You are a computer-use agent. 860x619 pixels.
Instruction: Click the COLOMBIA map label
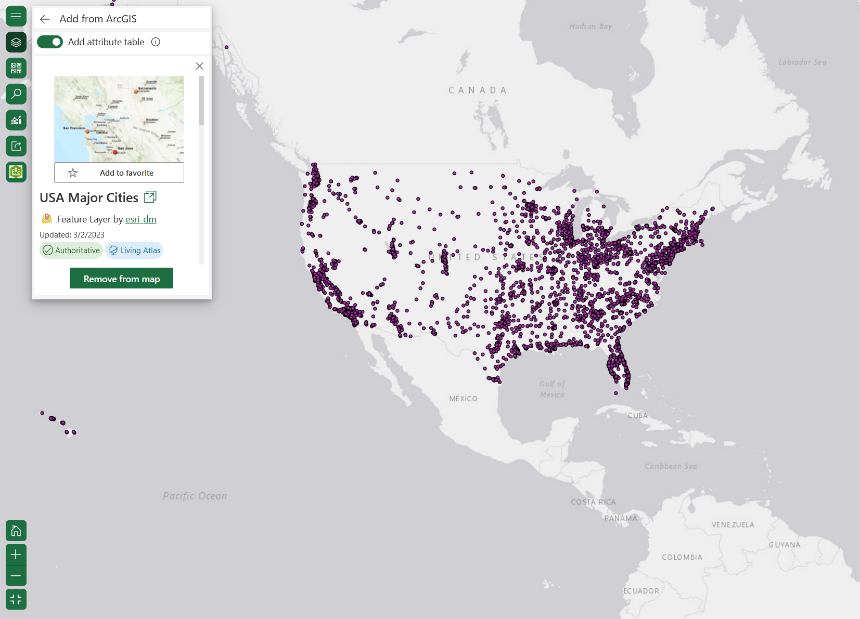click(682, 557)
